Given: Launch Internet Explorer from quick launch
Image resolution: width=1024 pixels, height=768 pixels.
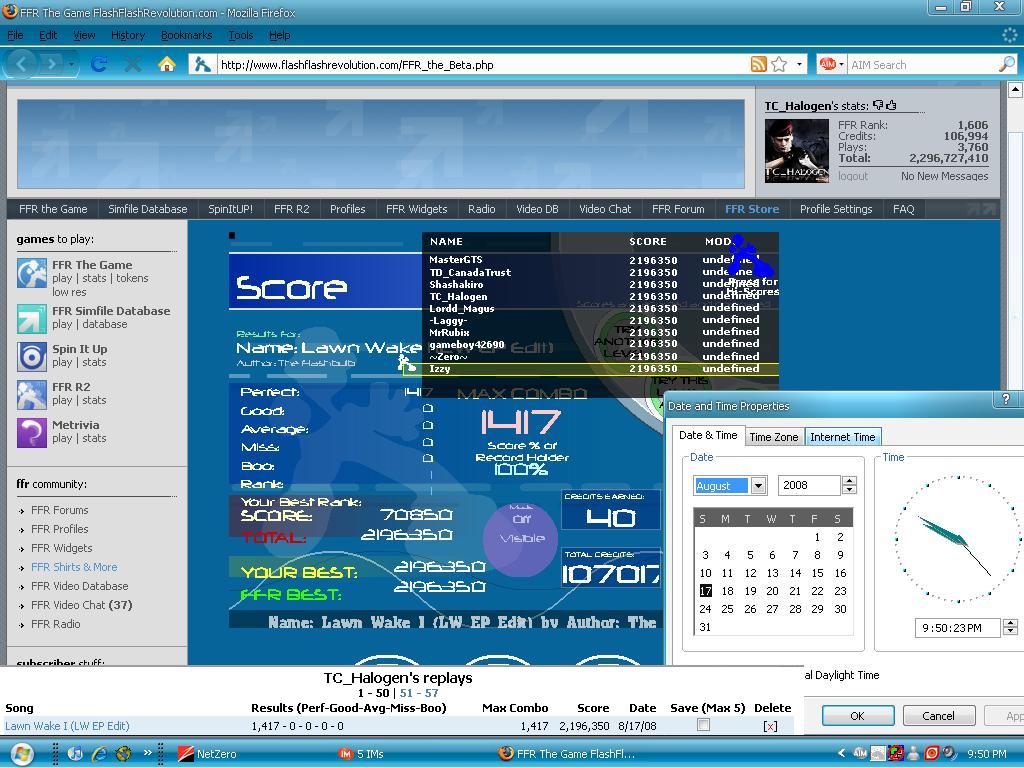Looking at the screenshot, I should coord(99,754).
